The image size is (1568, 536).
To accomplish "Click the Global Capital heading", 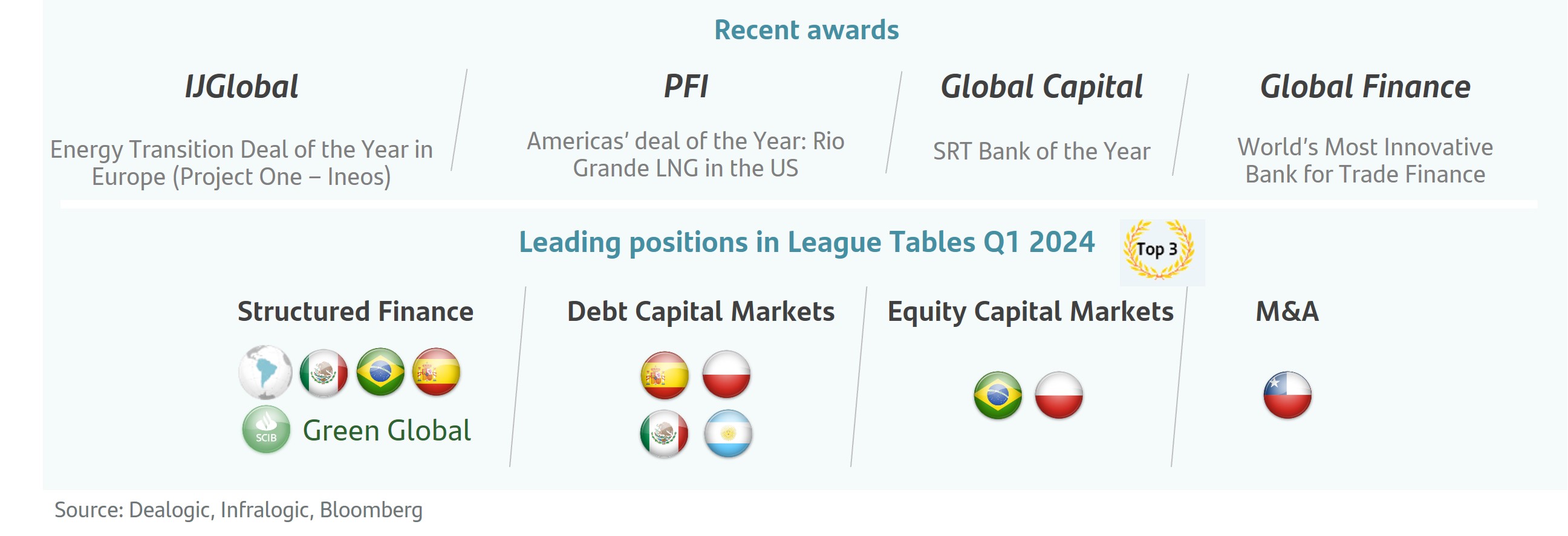I will [1041, 87].
